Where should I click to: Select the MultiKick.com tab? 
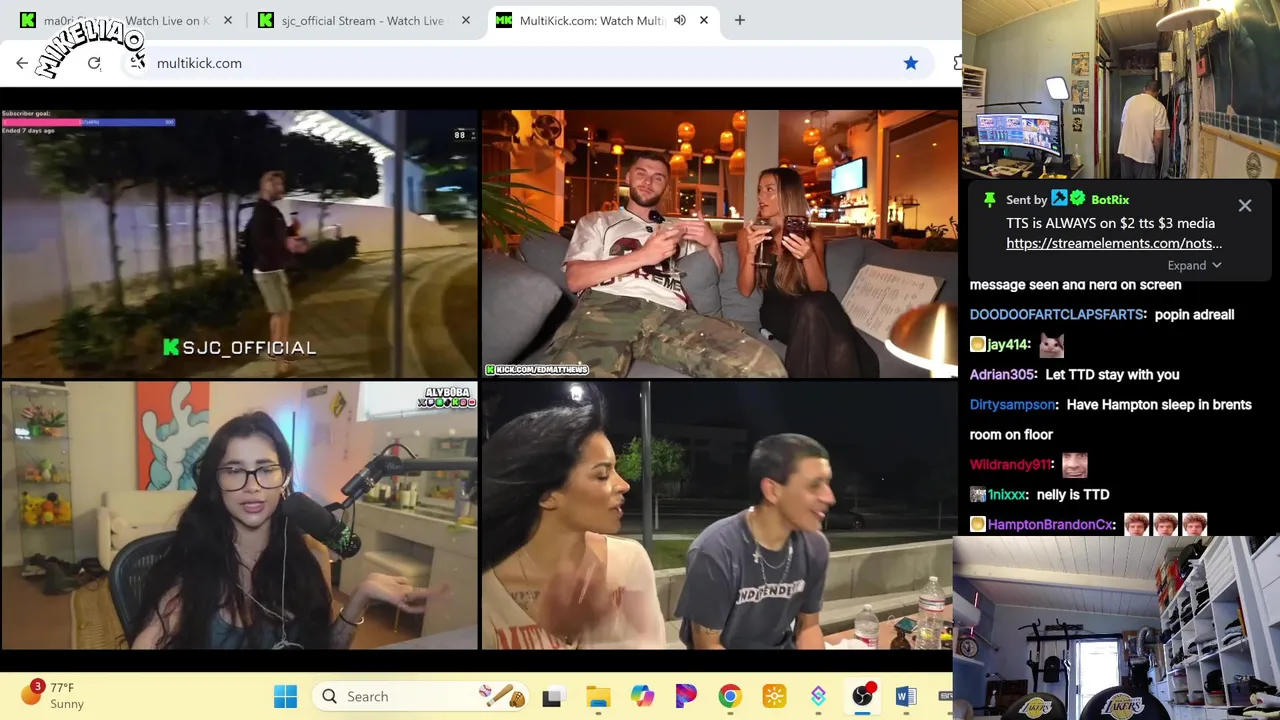[604, 20]
